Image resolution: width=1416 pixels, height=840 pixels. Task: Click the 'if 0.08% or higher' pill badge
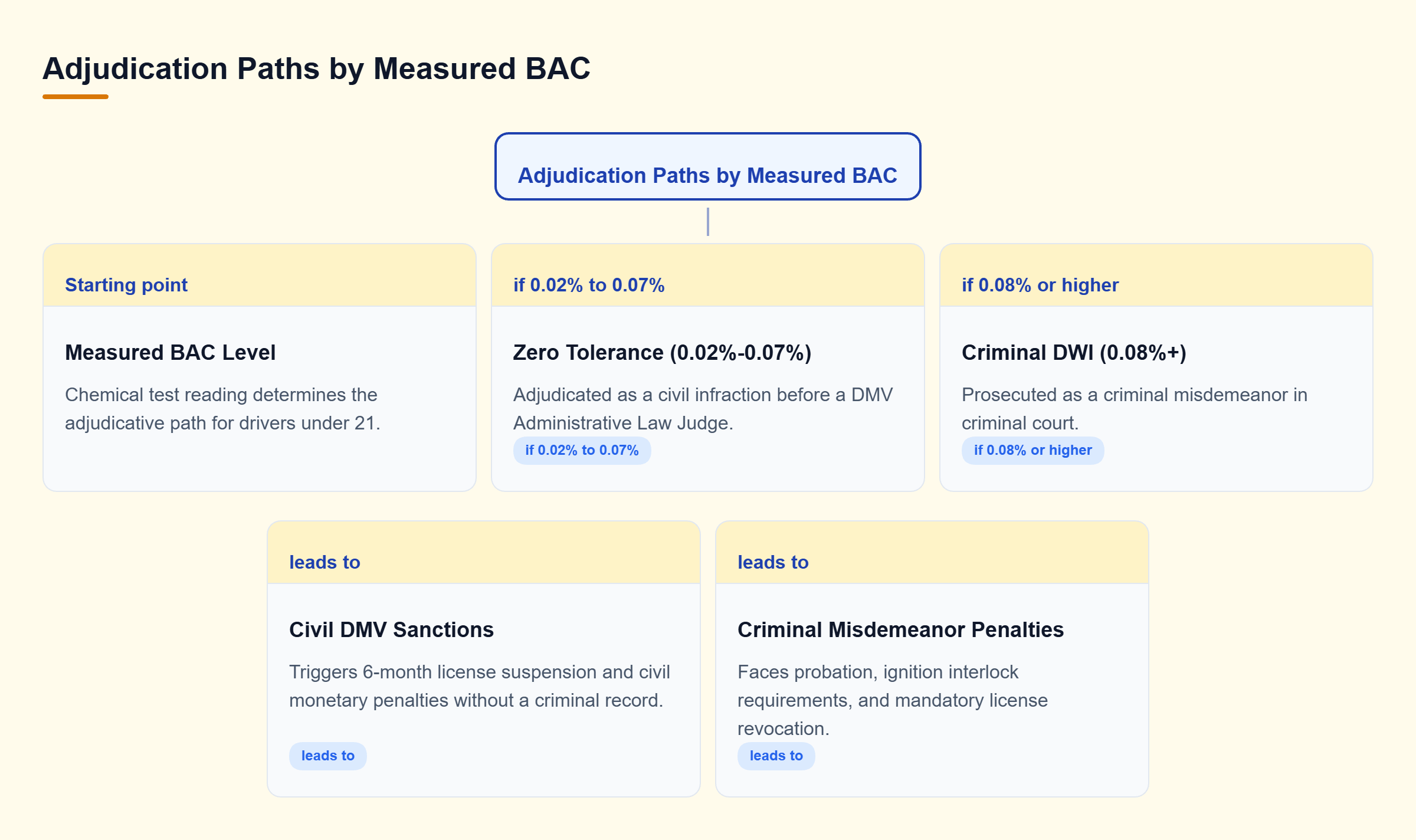pos(1032,450)
